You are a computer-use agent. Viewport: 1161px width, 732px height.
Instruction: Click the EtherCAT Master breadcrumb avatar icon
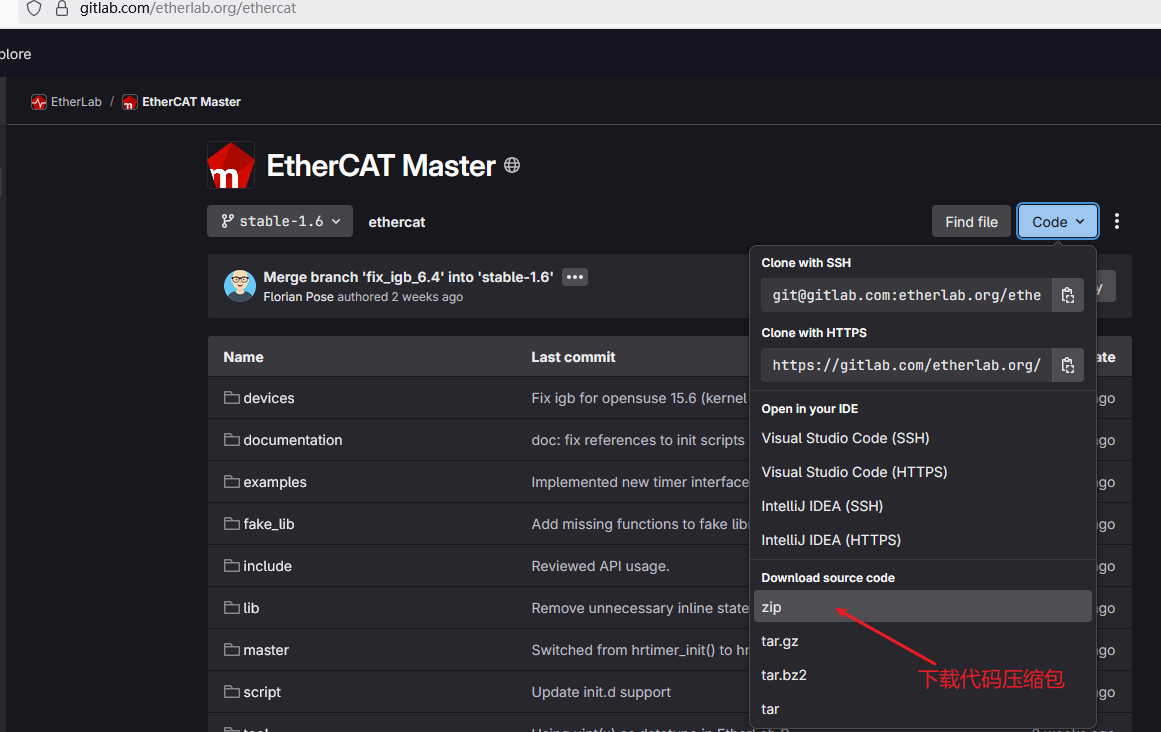point(130,102)
